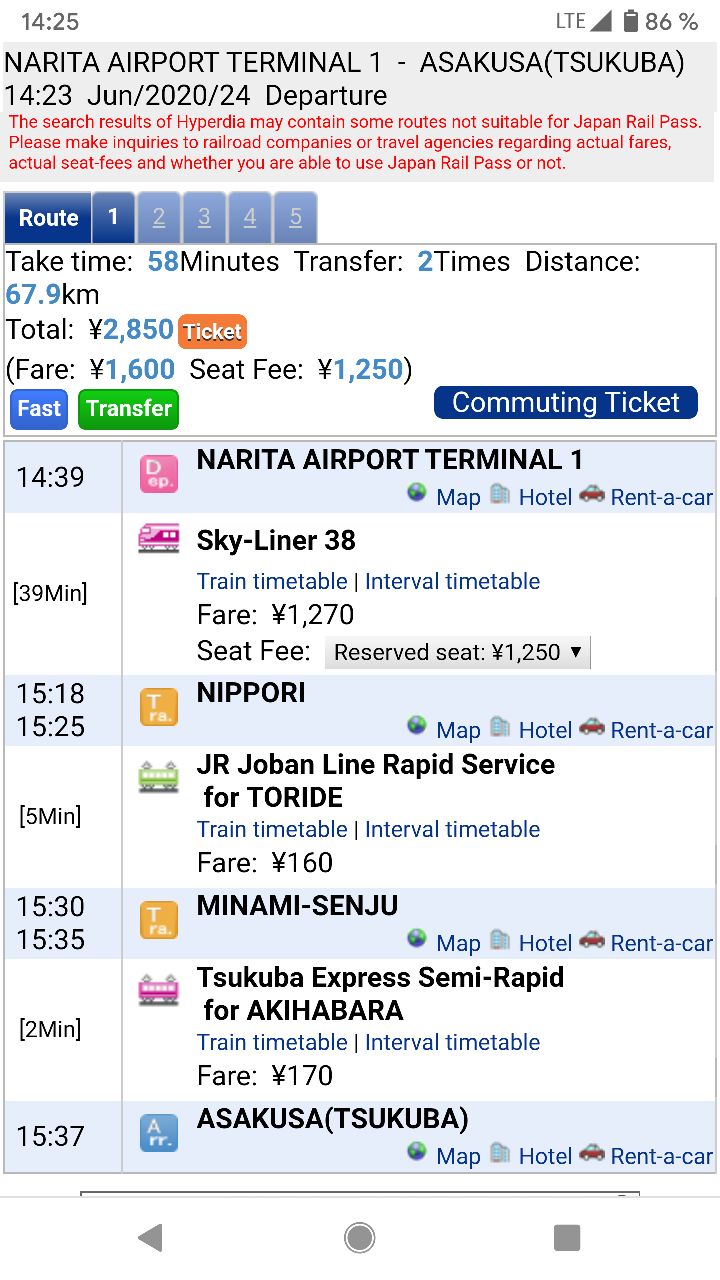Tap the hotel building icon for NIPPORI

(x=500, y=726)
